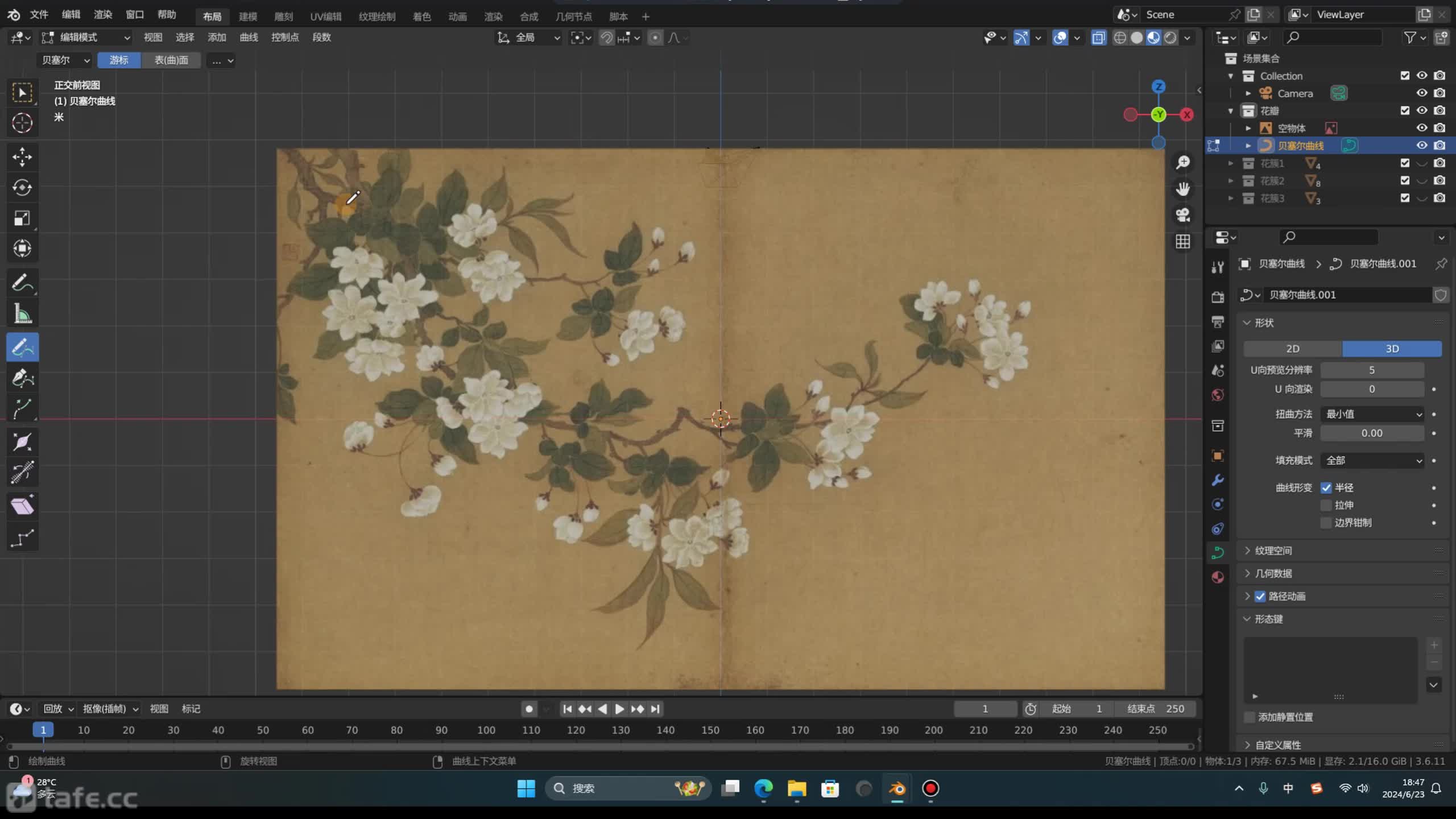Expand the 花瓣2 collection in outliner

1231,181
